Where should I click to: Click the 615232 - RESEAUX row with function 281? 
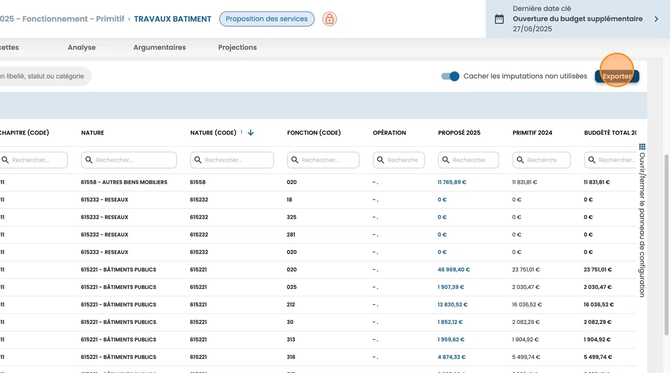pyautogui.click(x=318, y=235)
